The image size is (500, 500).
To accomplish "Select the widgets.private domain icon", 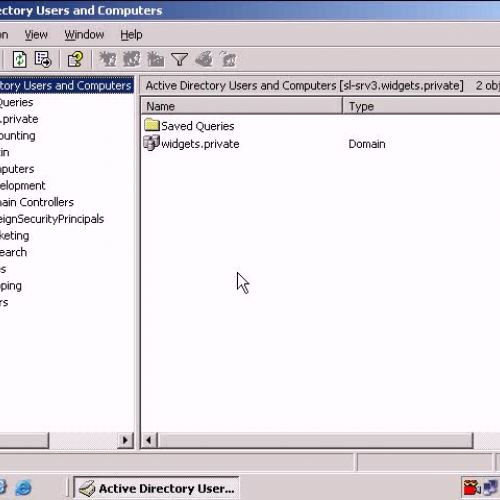I will click(x=152, y=143).
